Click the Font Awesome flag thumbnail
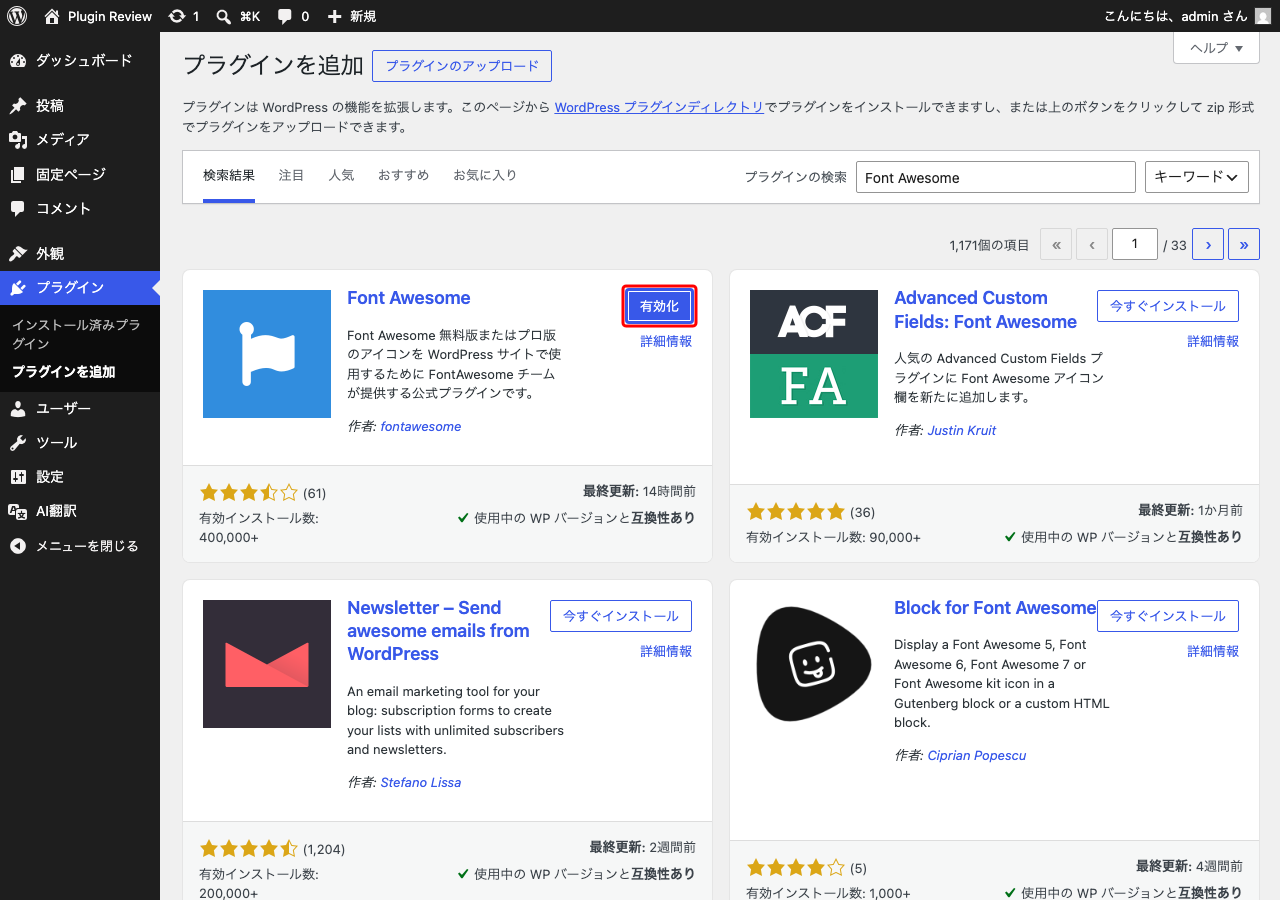The image size is (1280, 900). point(267,354)
